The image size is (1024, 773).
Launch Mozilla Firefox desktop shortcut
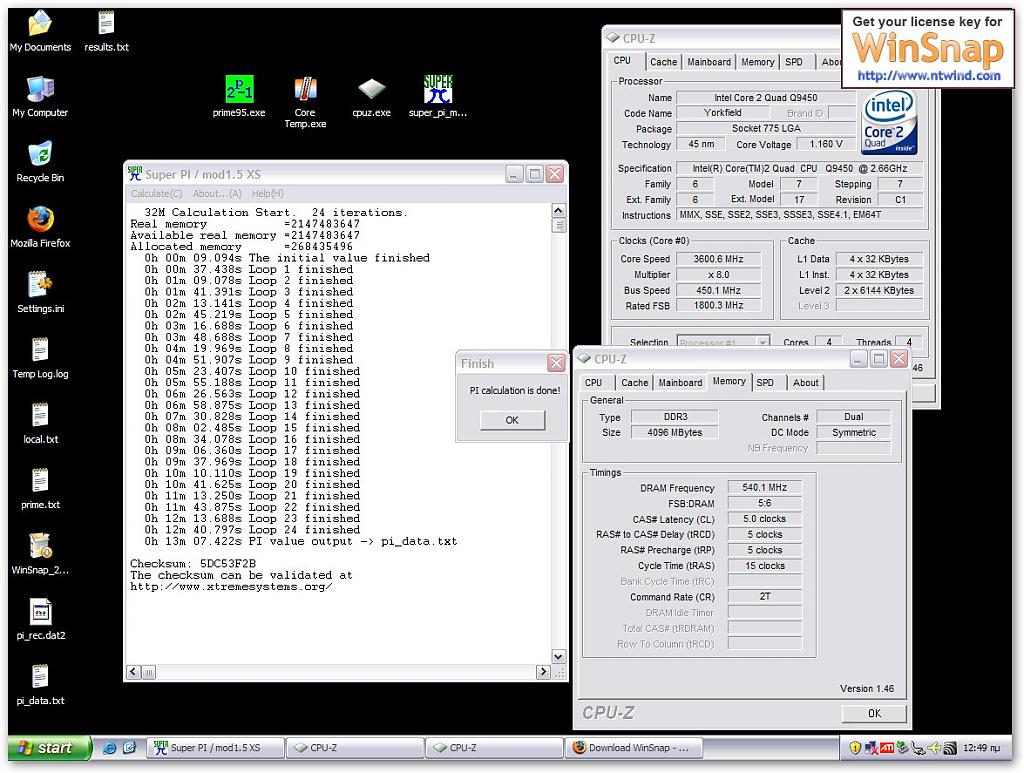40,227
